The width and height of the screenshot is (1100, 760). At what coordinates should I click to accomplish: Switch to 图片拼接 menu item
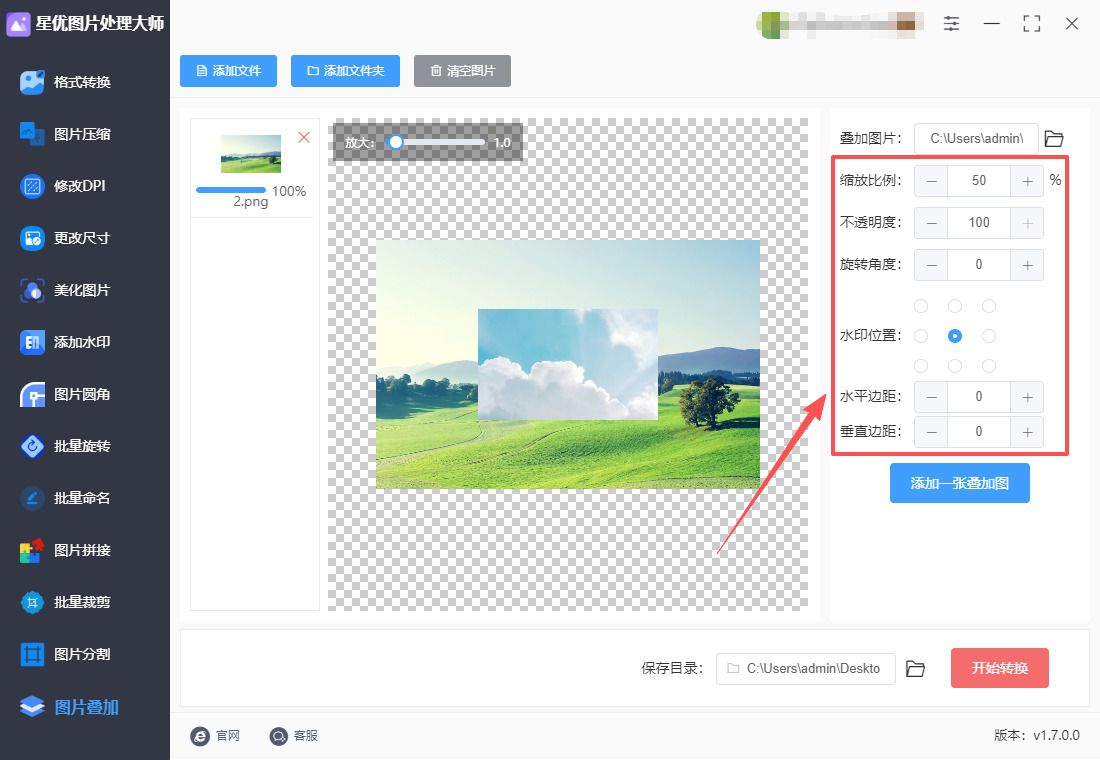point(85,550)
